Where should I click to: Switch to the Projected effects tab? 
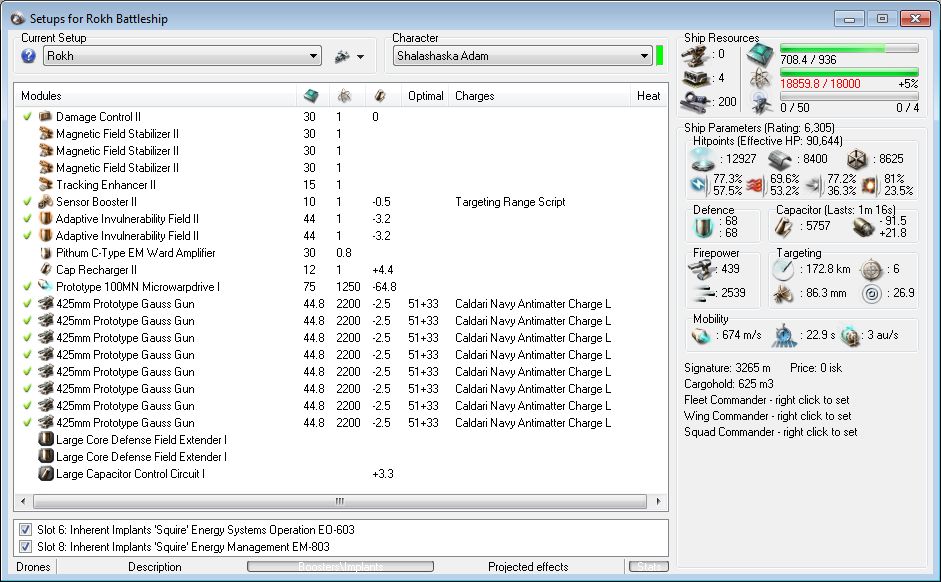(x=528, y=567)
